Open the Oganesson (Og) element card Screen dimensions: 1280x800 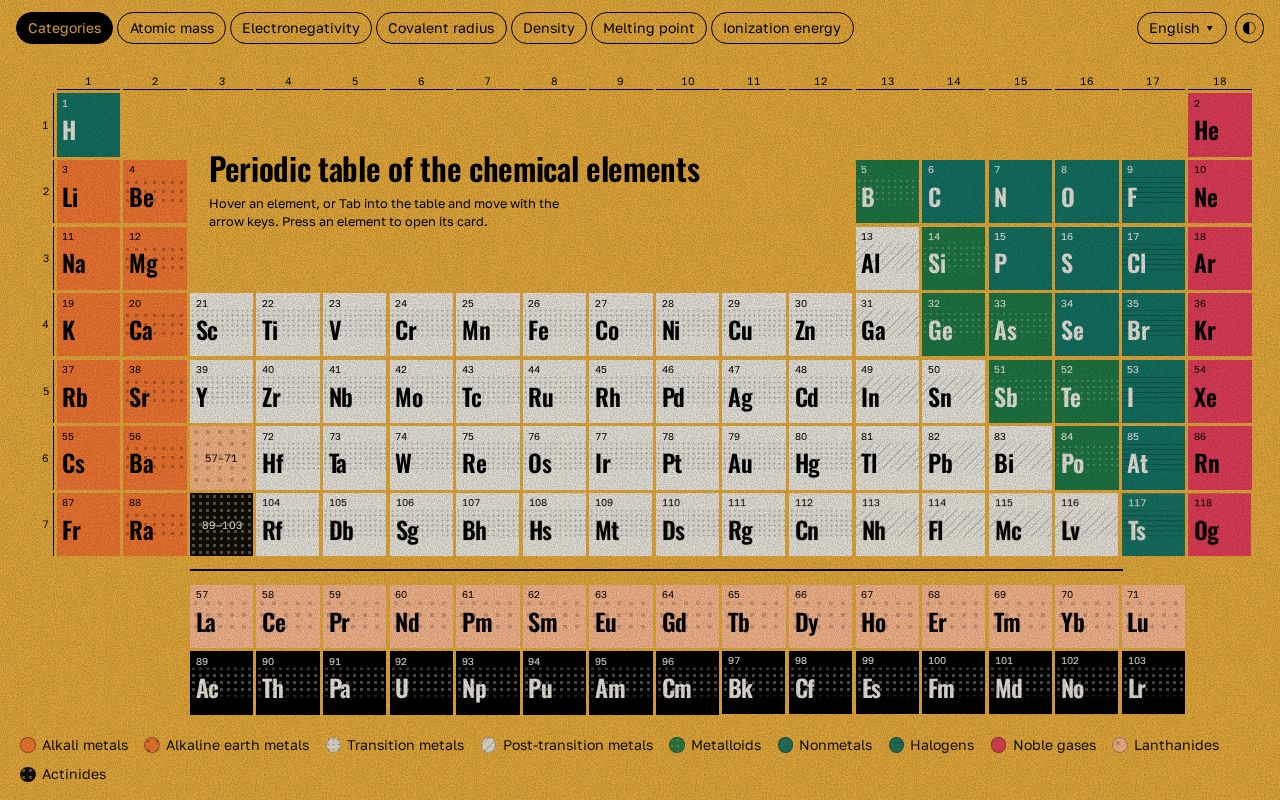[1220, 525]
